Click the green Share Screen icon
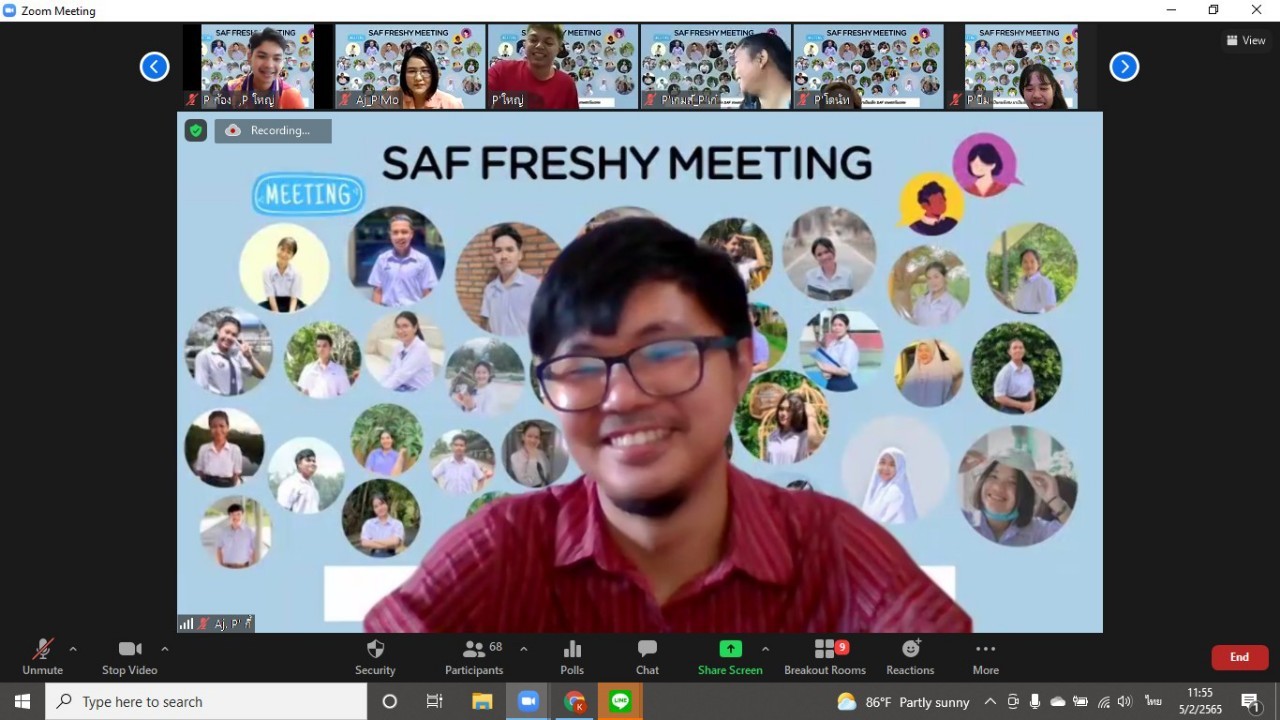This screenshot has width=1280, height=720. (x=730, y=650)
